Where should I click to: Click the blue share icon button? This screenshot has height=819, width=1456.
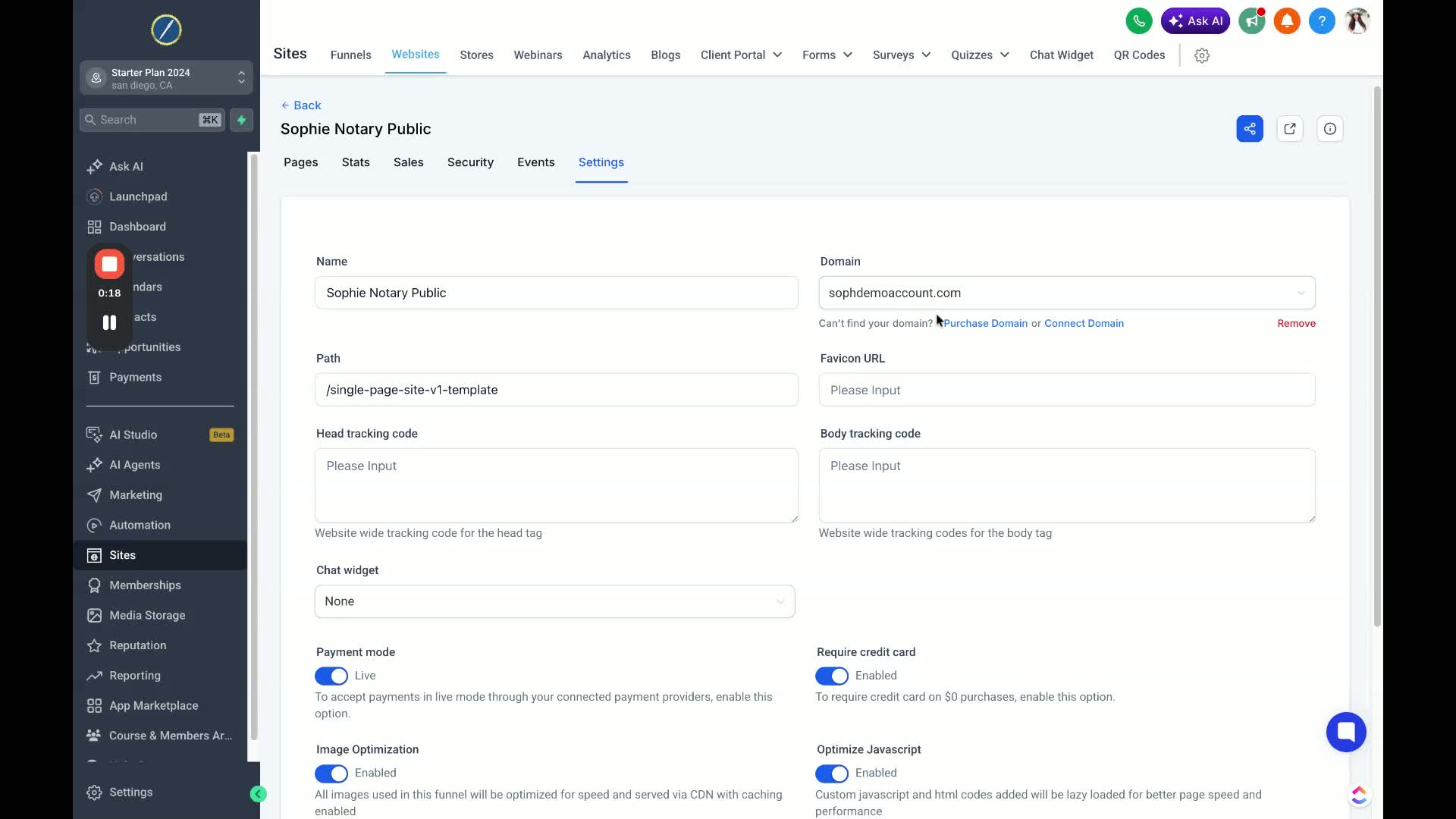pos(1249,129)
